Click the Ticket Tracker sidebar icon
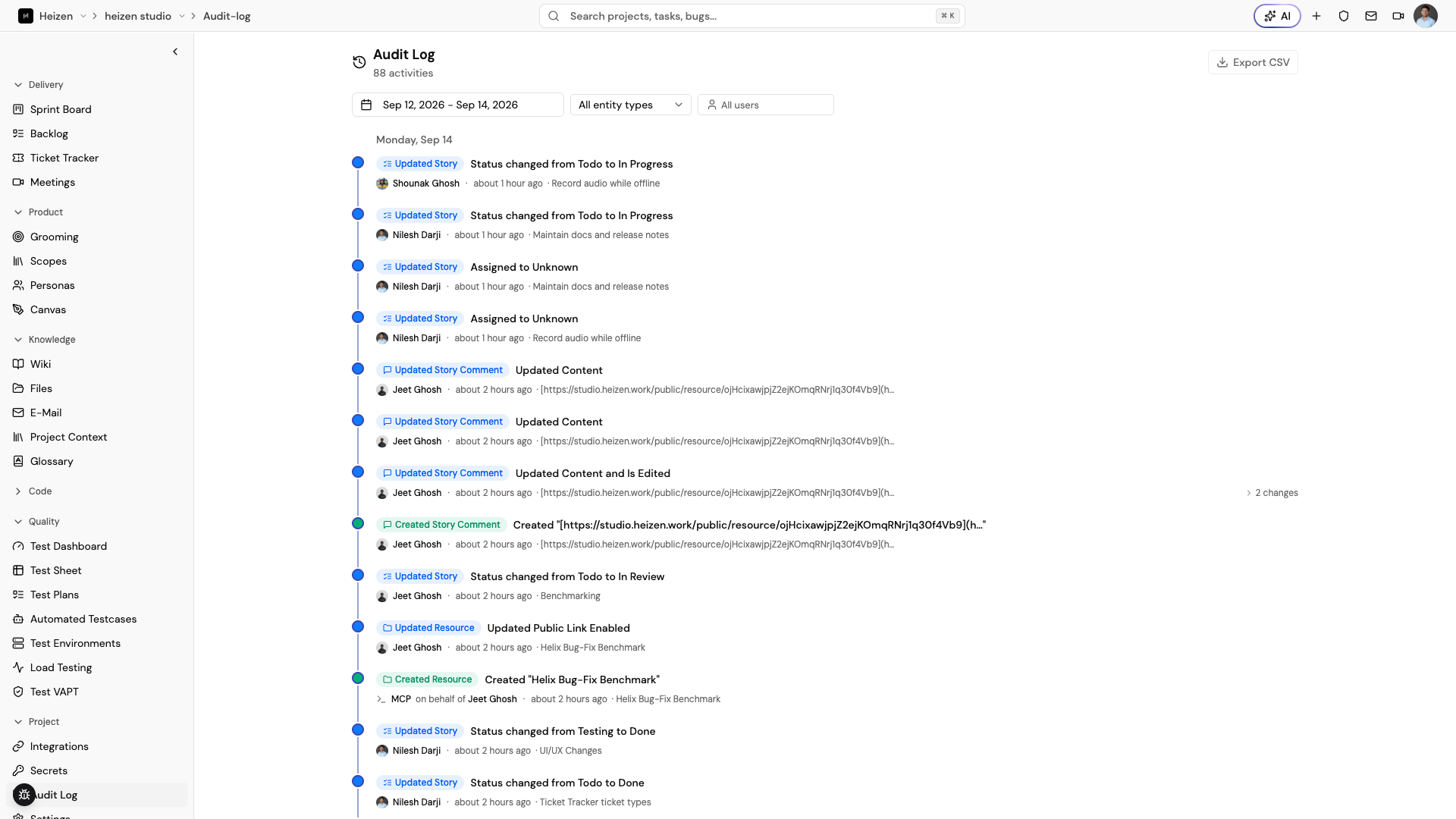Image resolution: width=1456 pixels, height=819 pixels. point(18,158)
